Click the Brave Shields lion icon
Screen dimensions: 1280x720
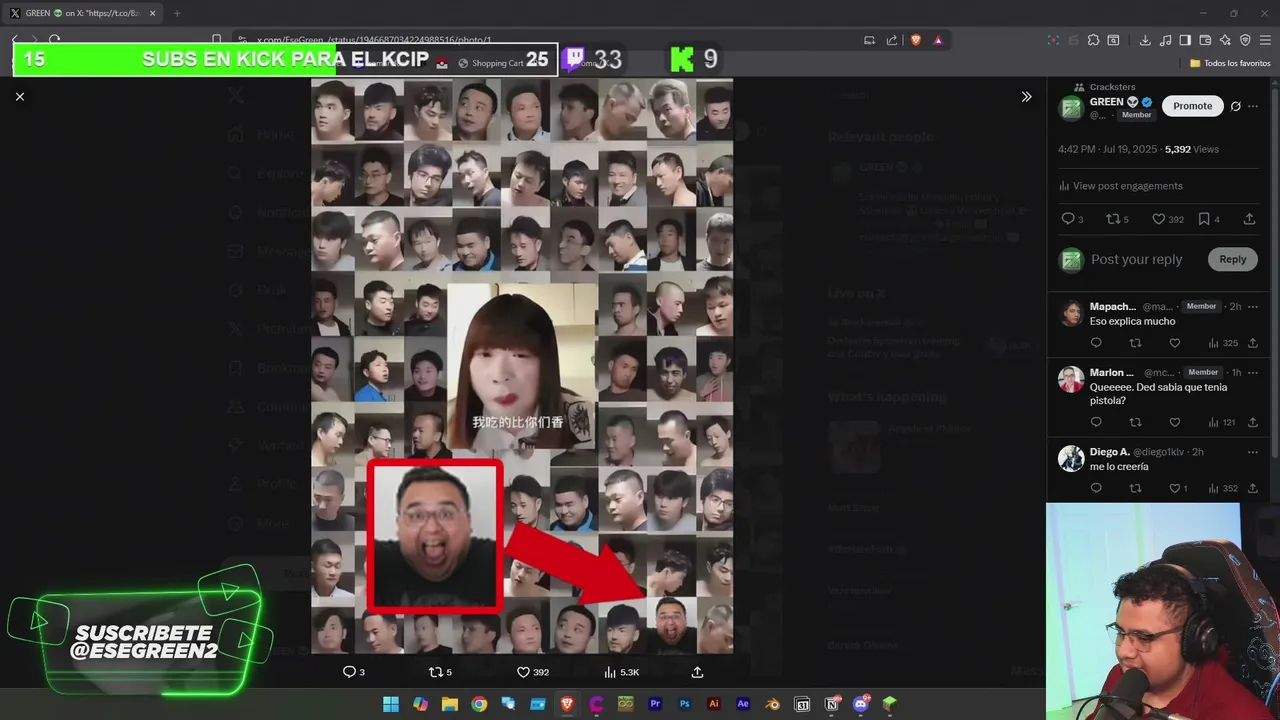tap(915, 40)
